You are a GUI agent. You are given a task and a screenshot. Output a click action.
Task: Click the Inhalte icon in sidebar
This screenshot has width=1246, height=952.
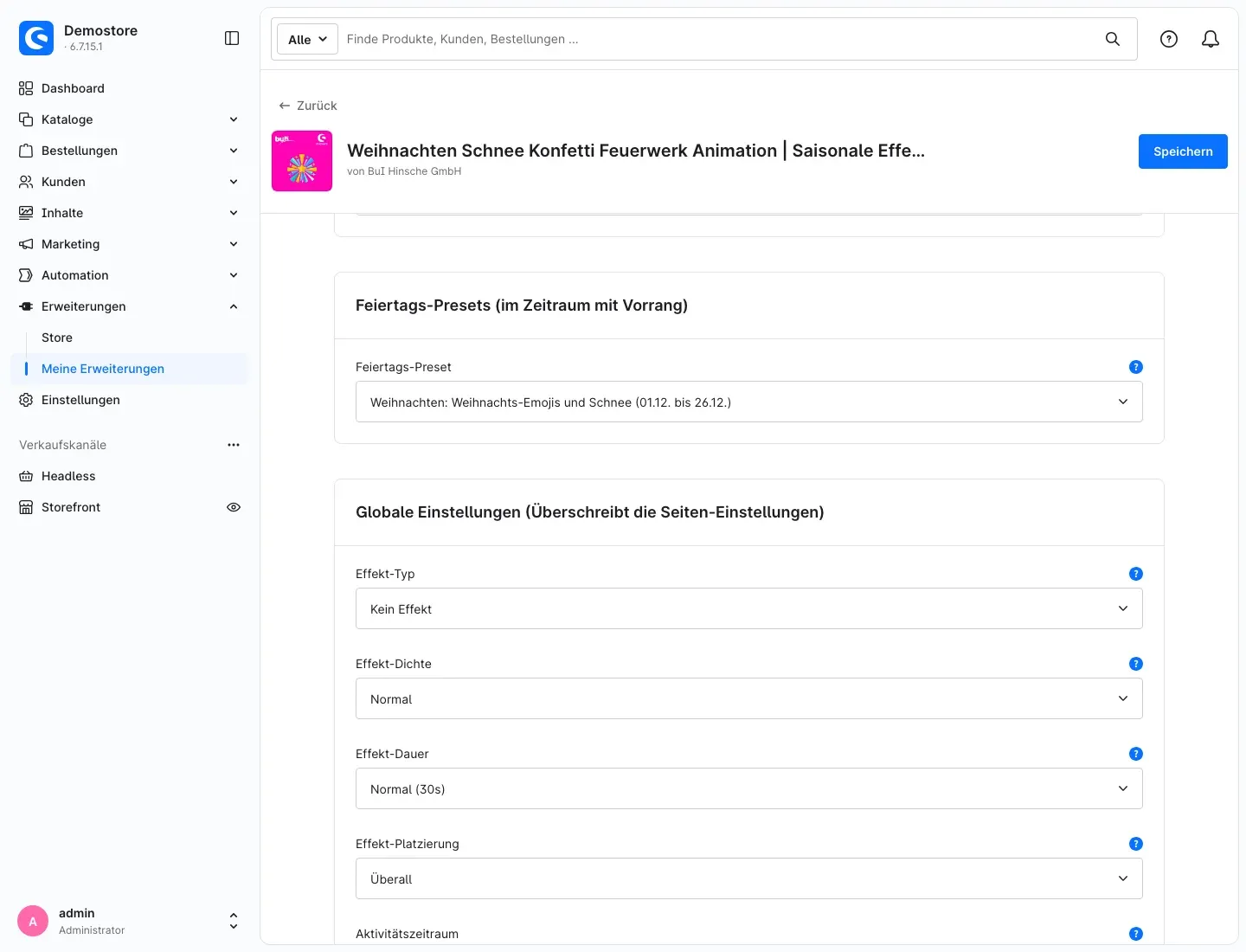click(26, 213)
